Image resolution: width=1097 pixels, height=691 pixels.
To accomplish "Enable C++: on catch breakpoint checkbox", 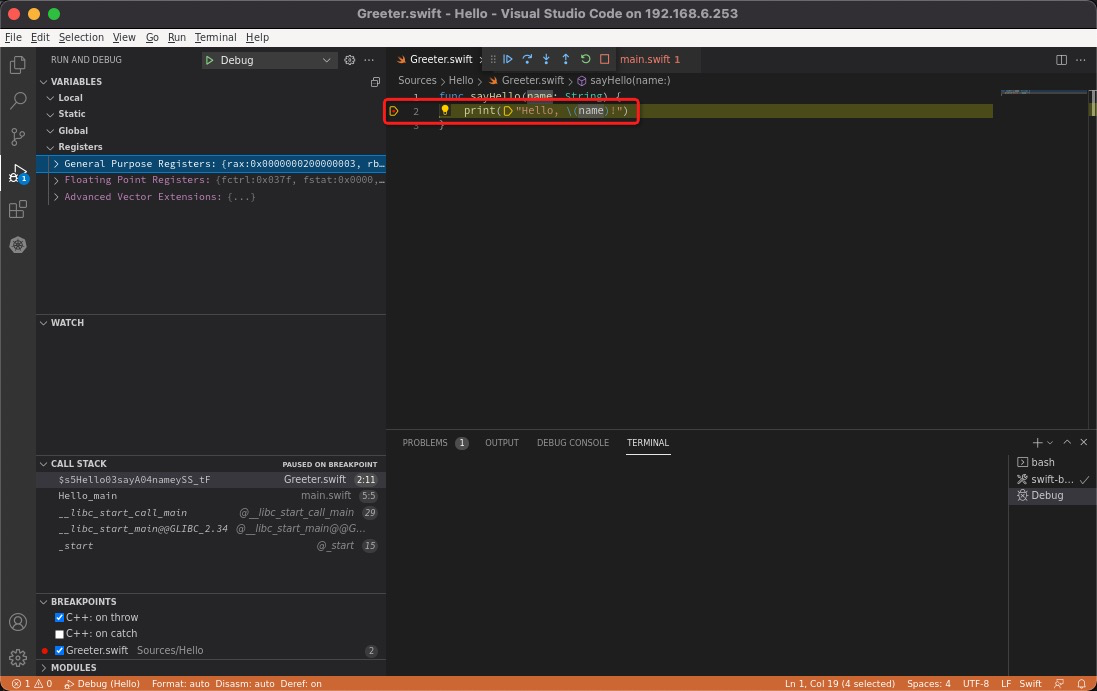I will pyautogui.click(x=59, y=634).
